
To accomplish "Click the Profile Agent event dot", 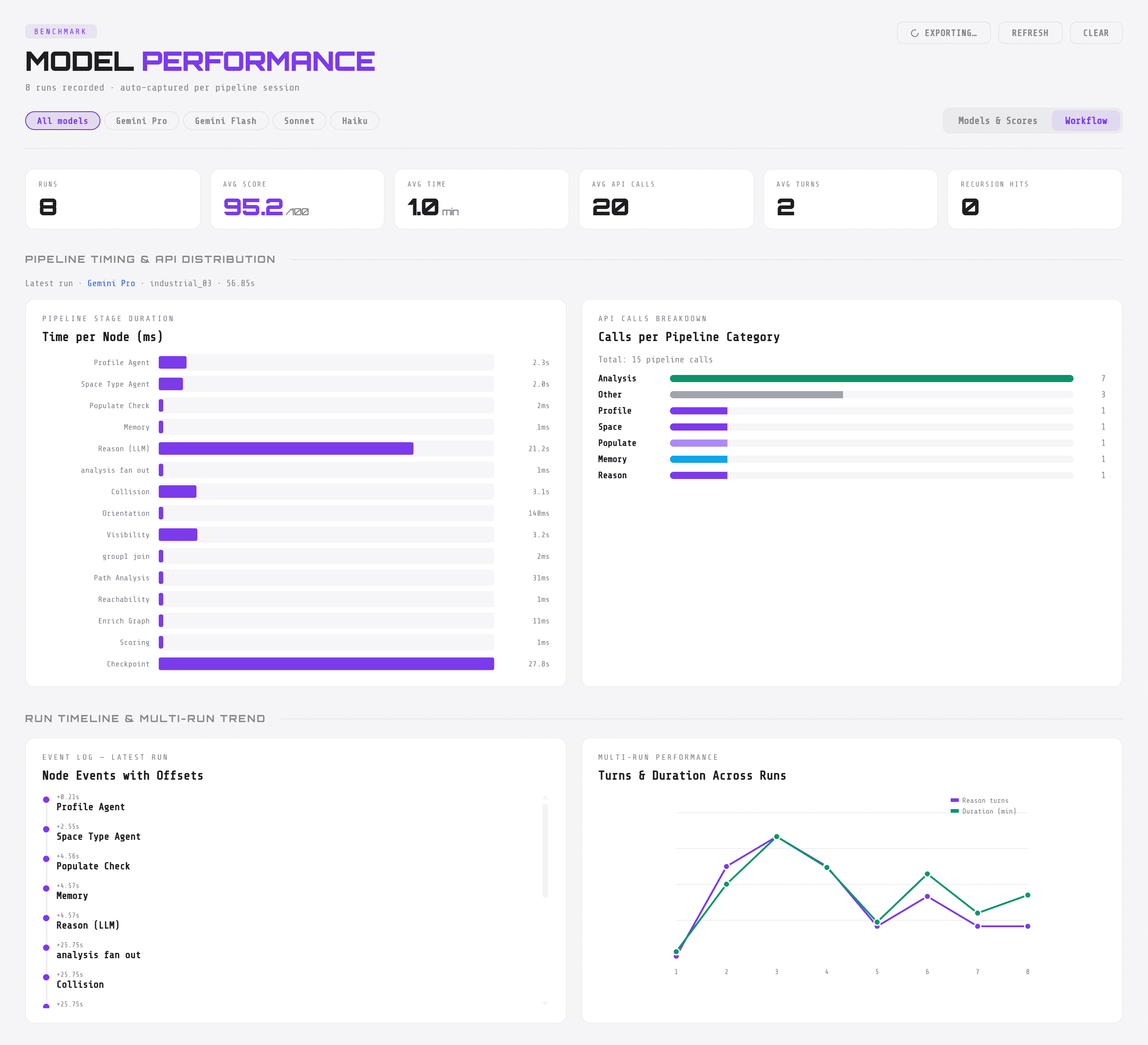I will click(x=46, y=800).
